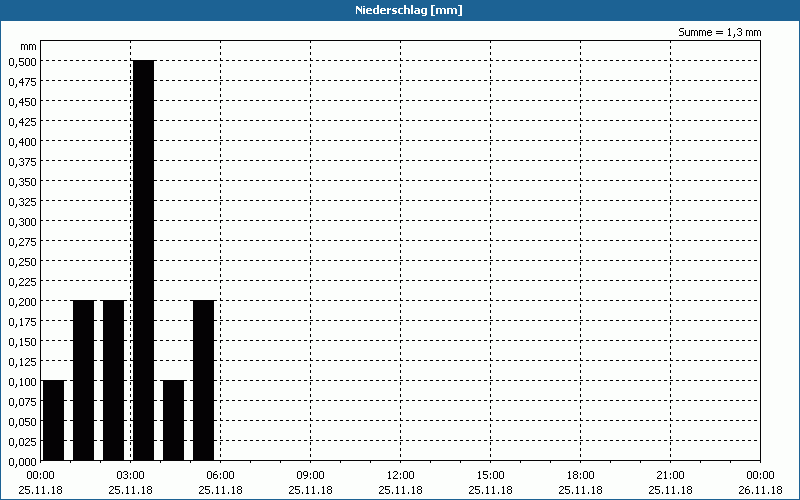This screenshot has height=500, width=800.
Task: Click the 0,250 y-axis label
Action: [x=22, y=261]
